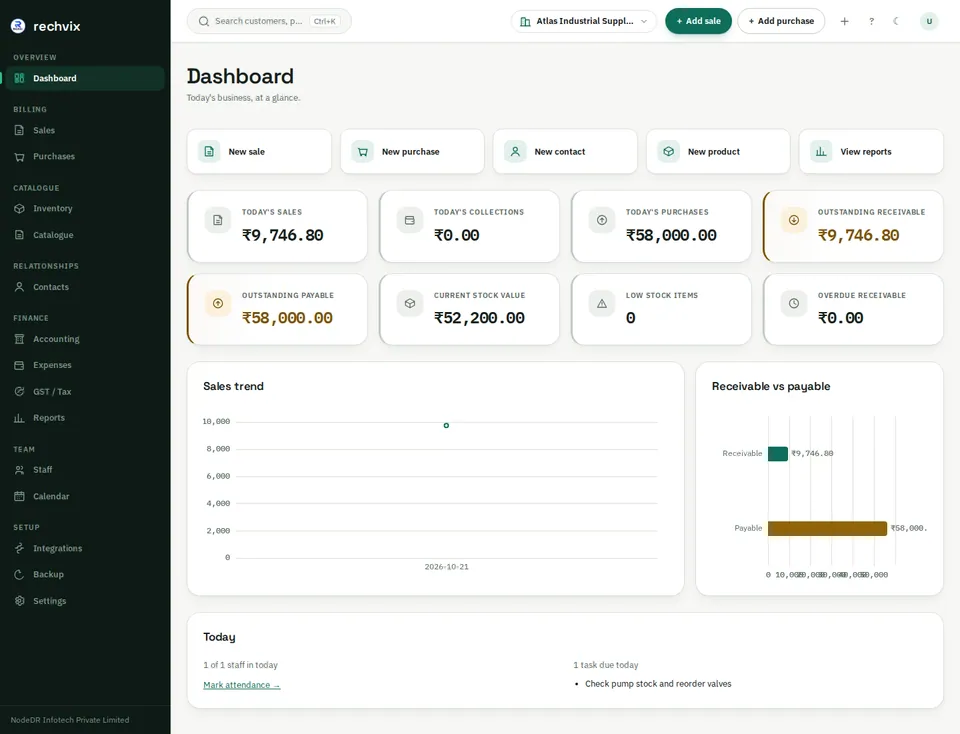Viewport: 960px width, 734px height.
Task: Click the Outstanding Payable upload icon
Action: 218,304
